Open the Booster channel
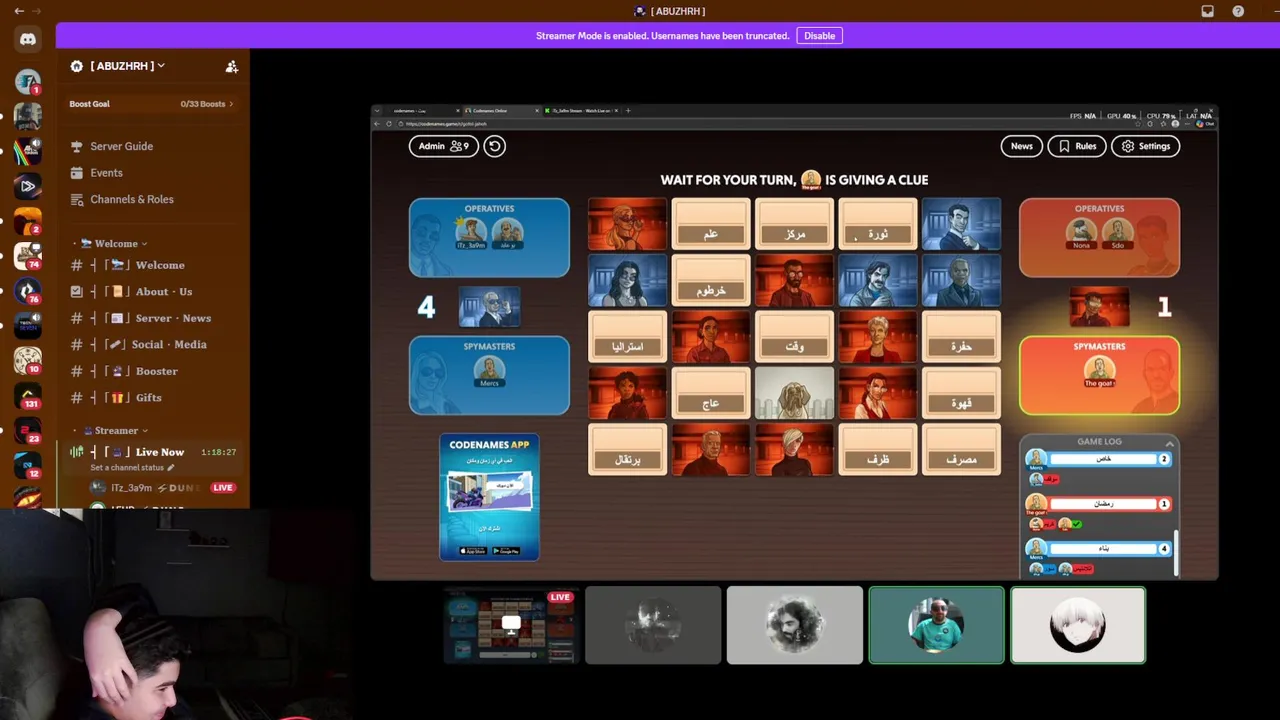1280x720 pixels. (x=152, y=371)
